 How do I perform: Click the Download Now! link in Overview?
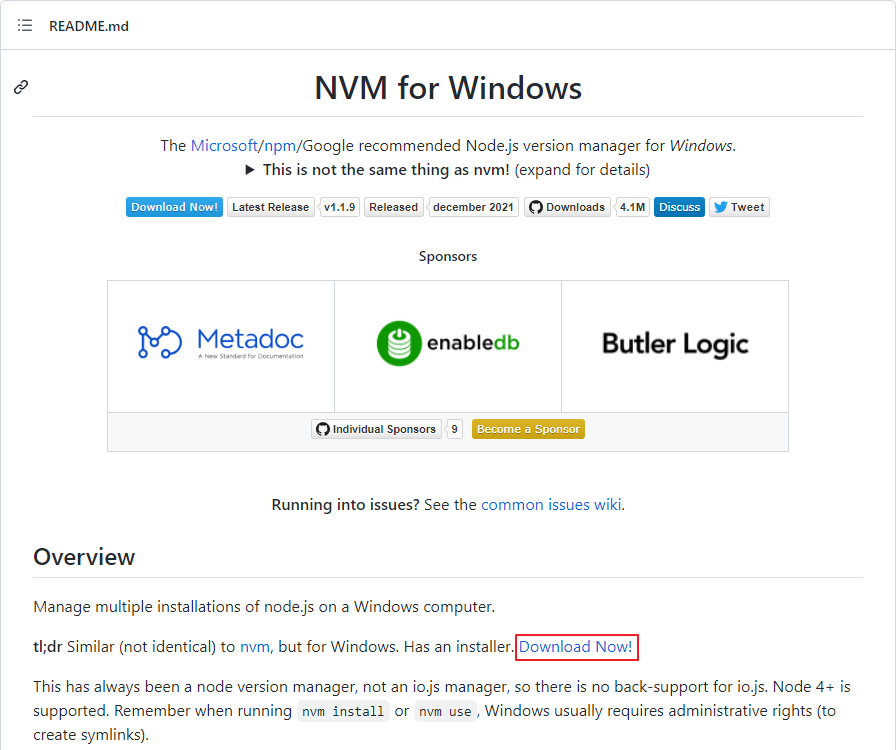click(575, 647)
